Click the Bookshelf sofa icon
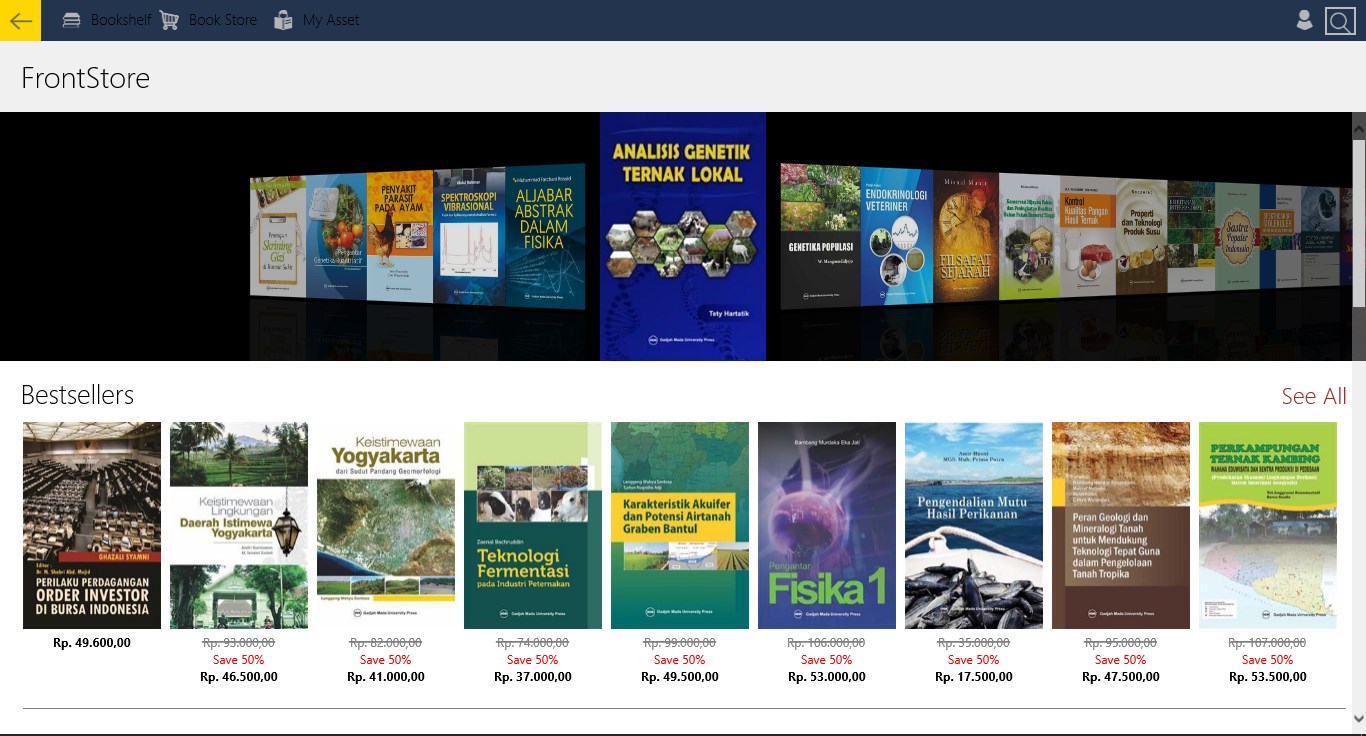 (x=72, y=20)
